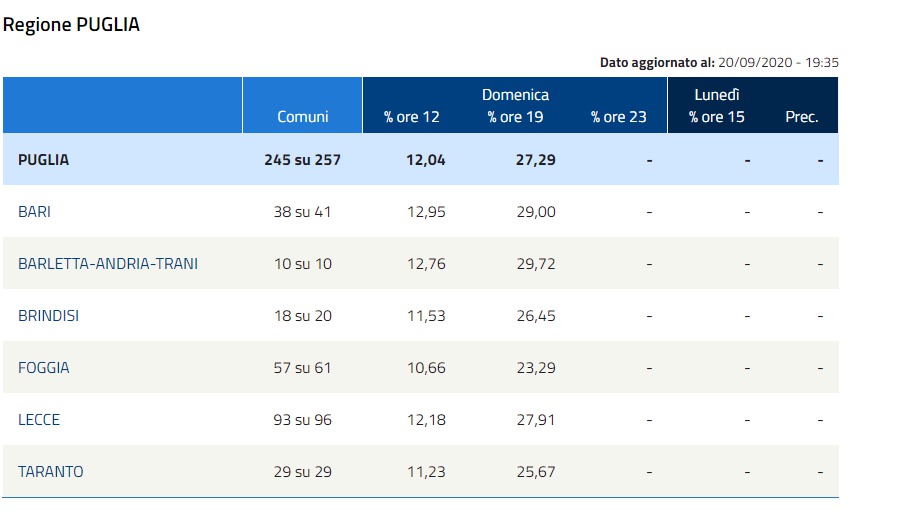Image resolution: width=924 pixels, height=524 pixels.
Task: Click the Domenica header label
Action: click(516, 95)
